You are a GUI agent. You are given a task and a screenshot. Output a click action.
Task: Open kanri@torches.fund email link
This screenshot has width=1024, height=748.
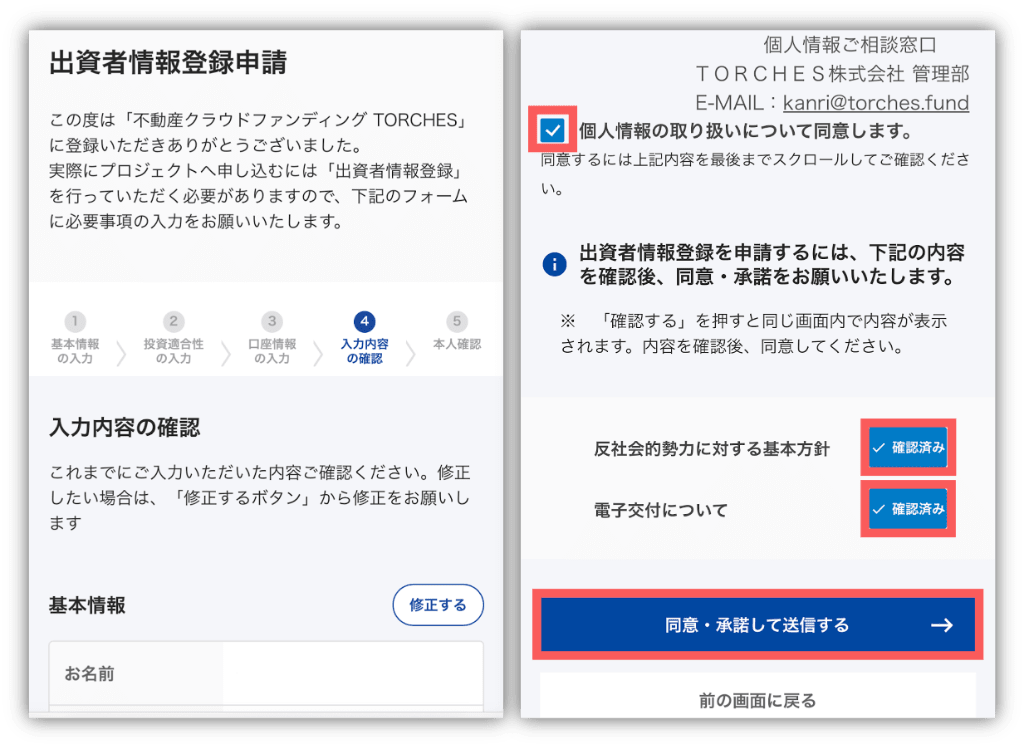click(876, 103)
